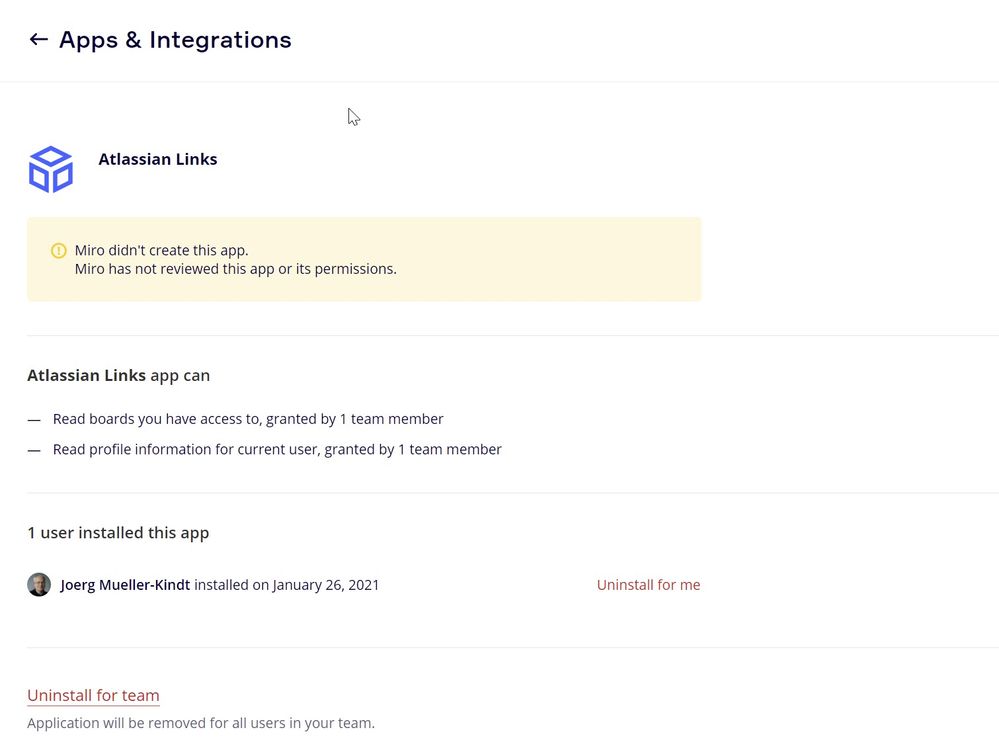
Task: Click Joerg Mueller-Kindt's avatar photo
Action: [x=39, y=585]
